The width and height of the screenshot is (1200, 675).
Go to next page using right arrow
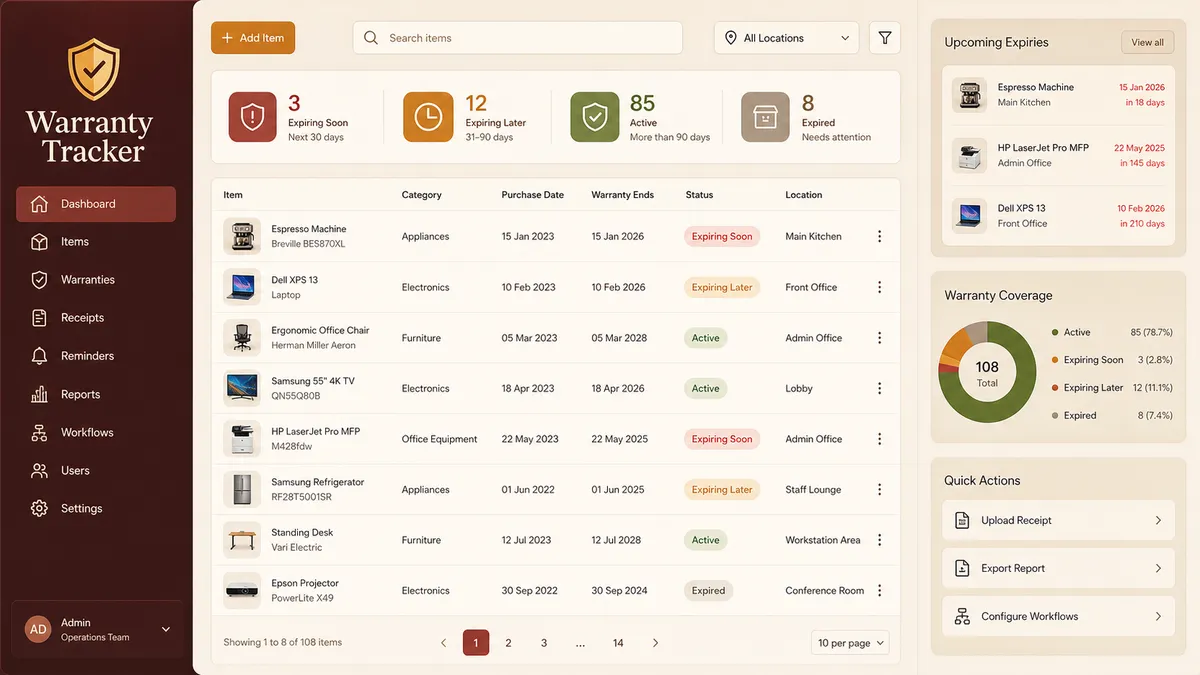point(655,643)
